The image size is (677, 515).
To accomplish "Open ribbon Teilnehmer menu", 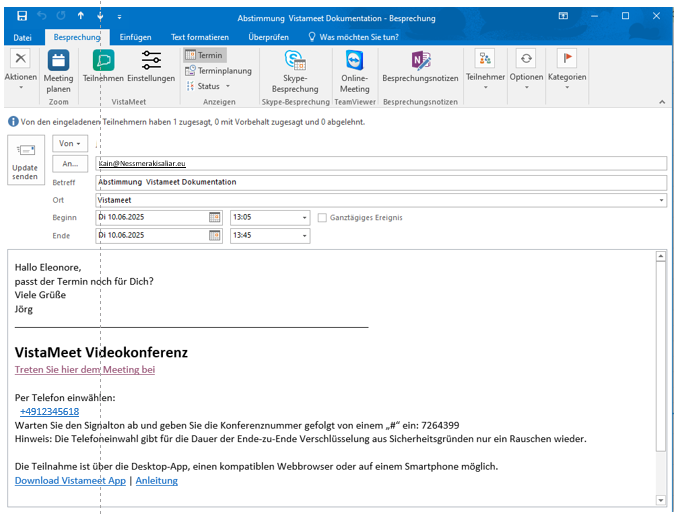I will pos(485,69).
